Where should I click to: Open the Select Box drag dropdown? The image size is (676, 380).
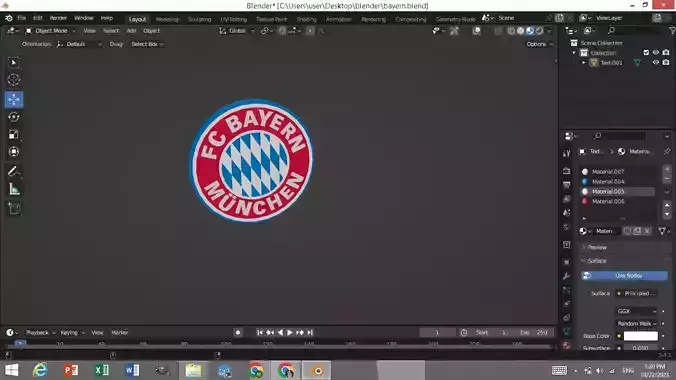point(147,44)
